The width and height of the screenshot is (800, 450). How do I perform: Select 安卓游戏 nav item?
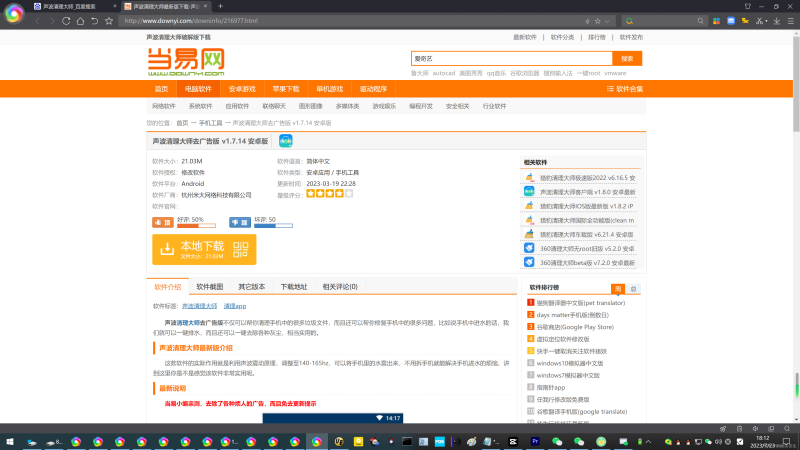tap(242, 89)
